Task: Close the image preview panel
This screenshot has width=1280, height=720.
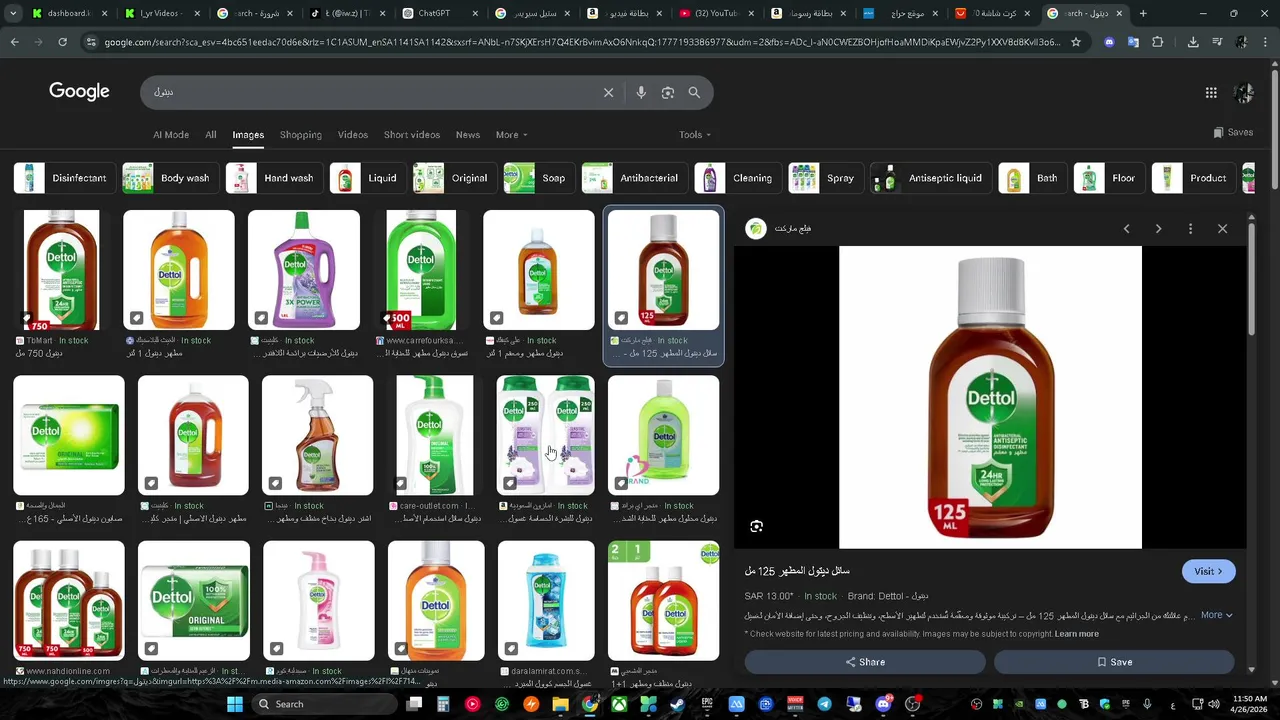Action: tap(1222, 229)
